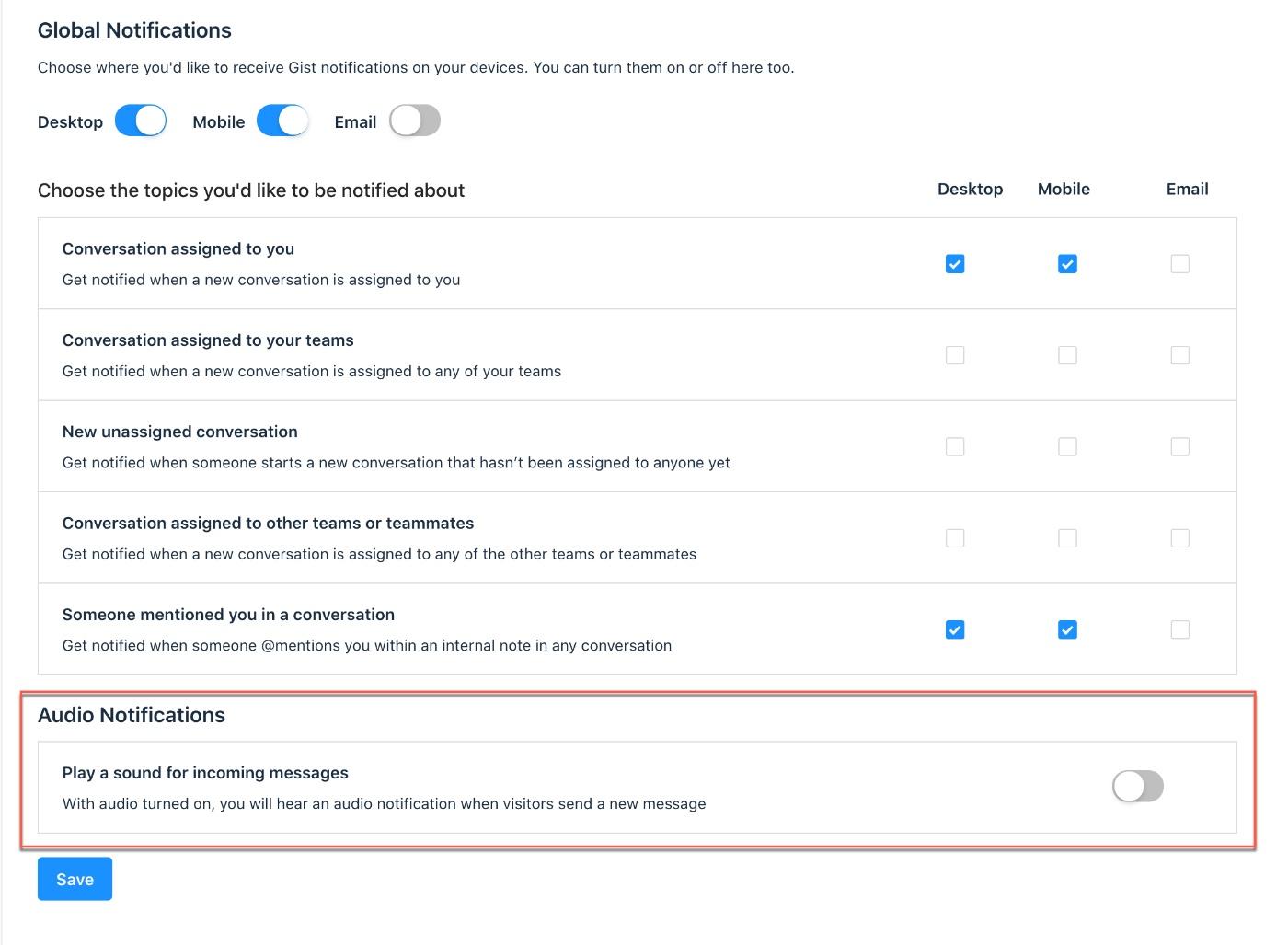
Task: Check Desktop for conversation assigned to other teams
Action: coord(955,538)
